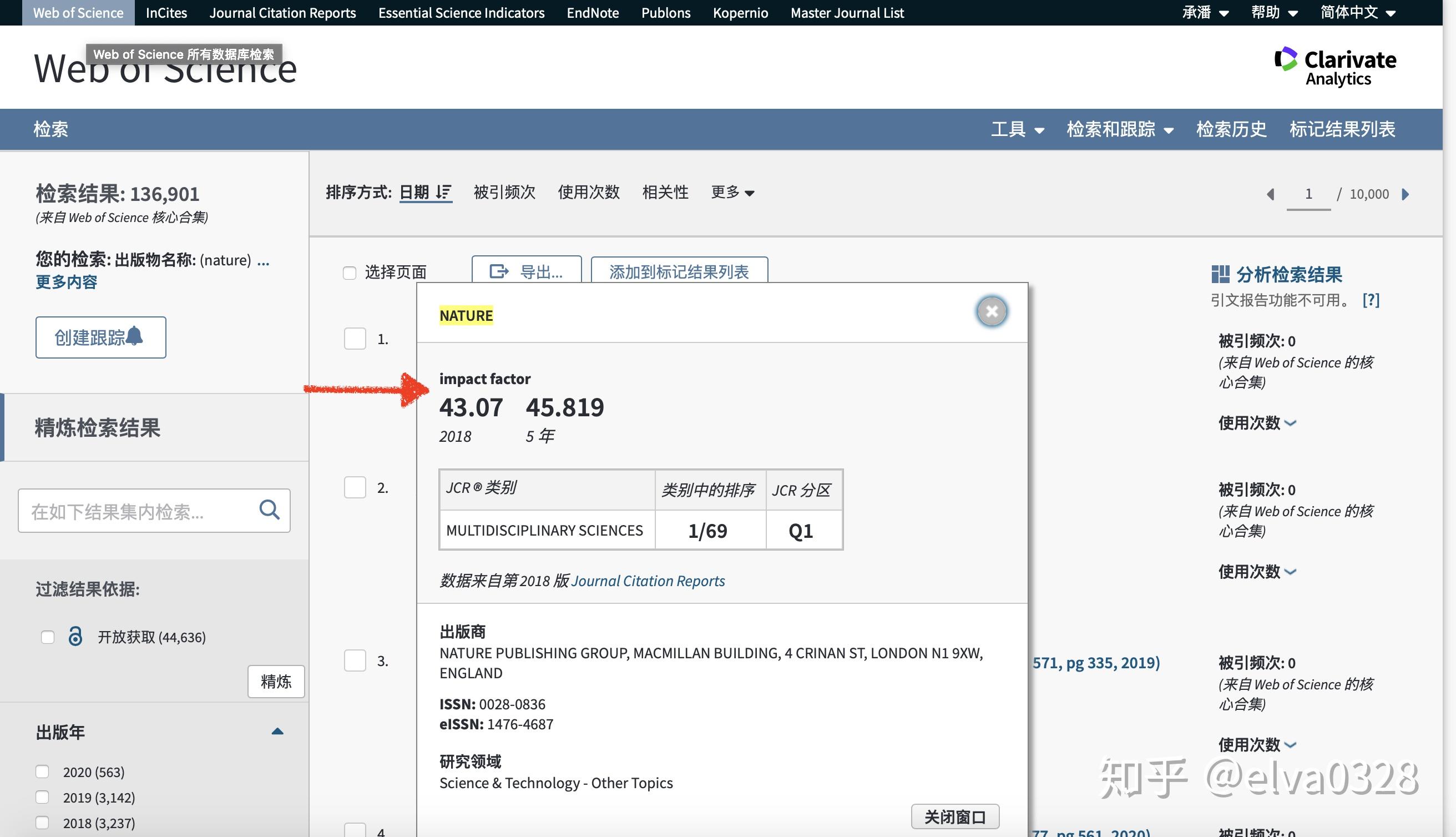Open 标记结果列表 marked list
The width and height of the screenshot is (1456, 837).
1342,129
